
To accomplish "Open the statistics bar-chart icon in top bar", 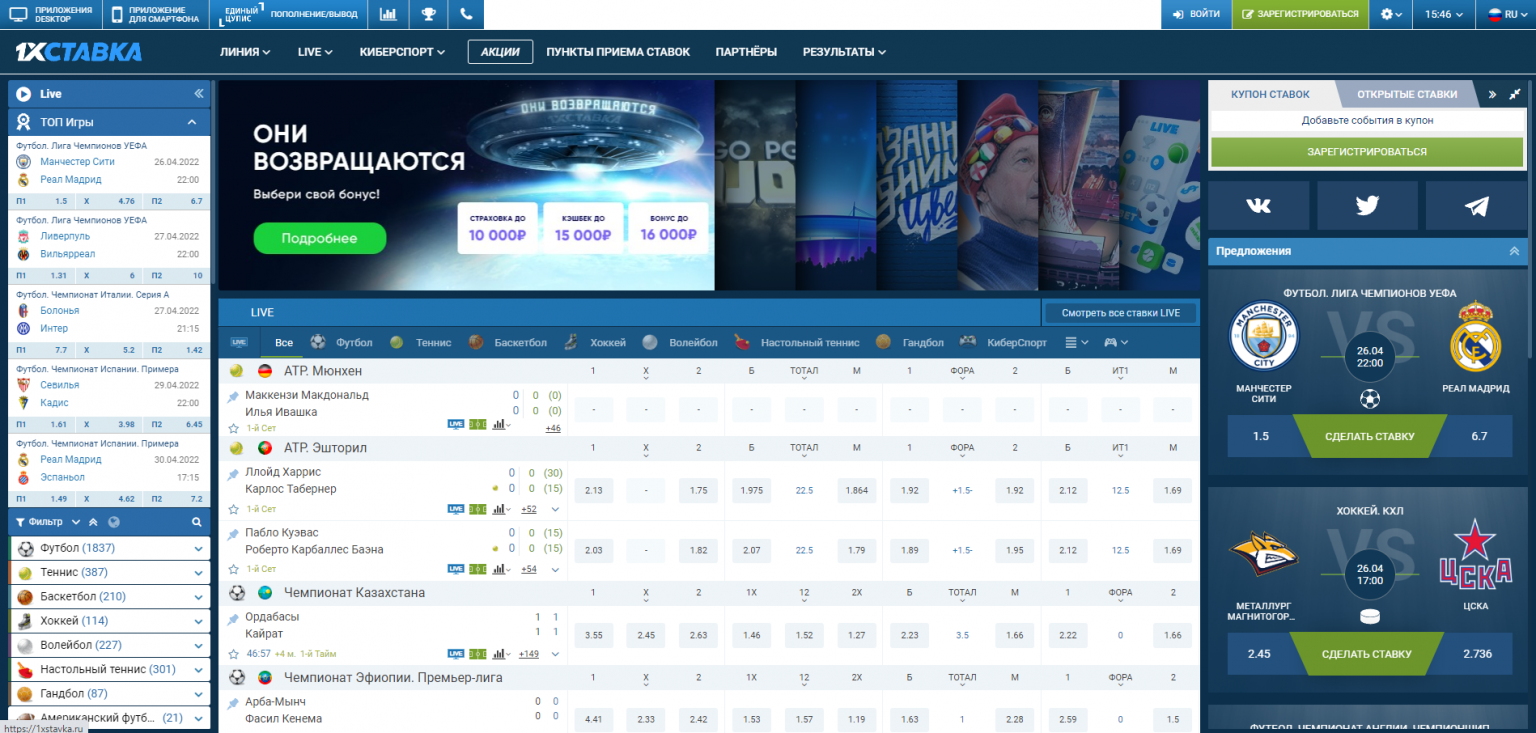I will coord(387,14).
